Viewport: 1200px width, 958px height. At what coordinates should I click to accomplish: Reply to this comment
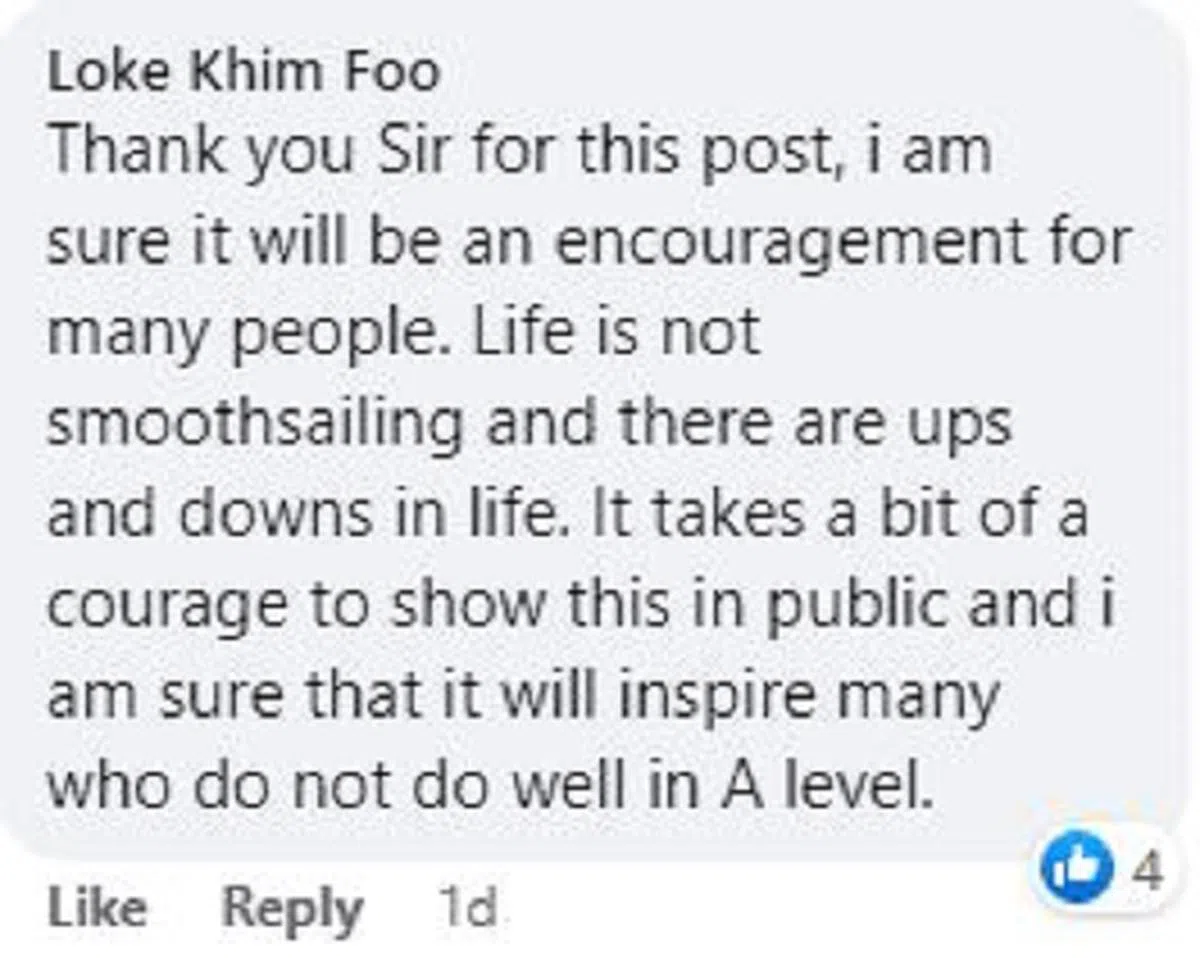click(x=291, y=908)
